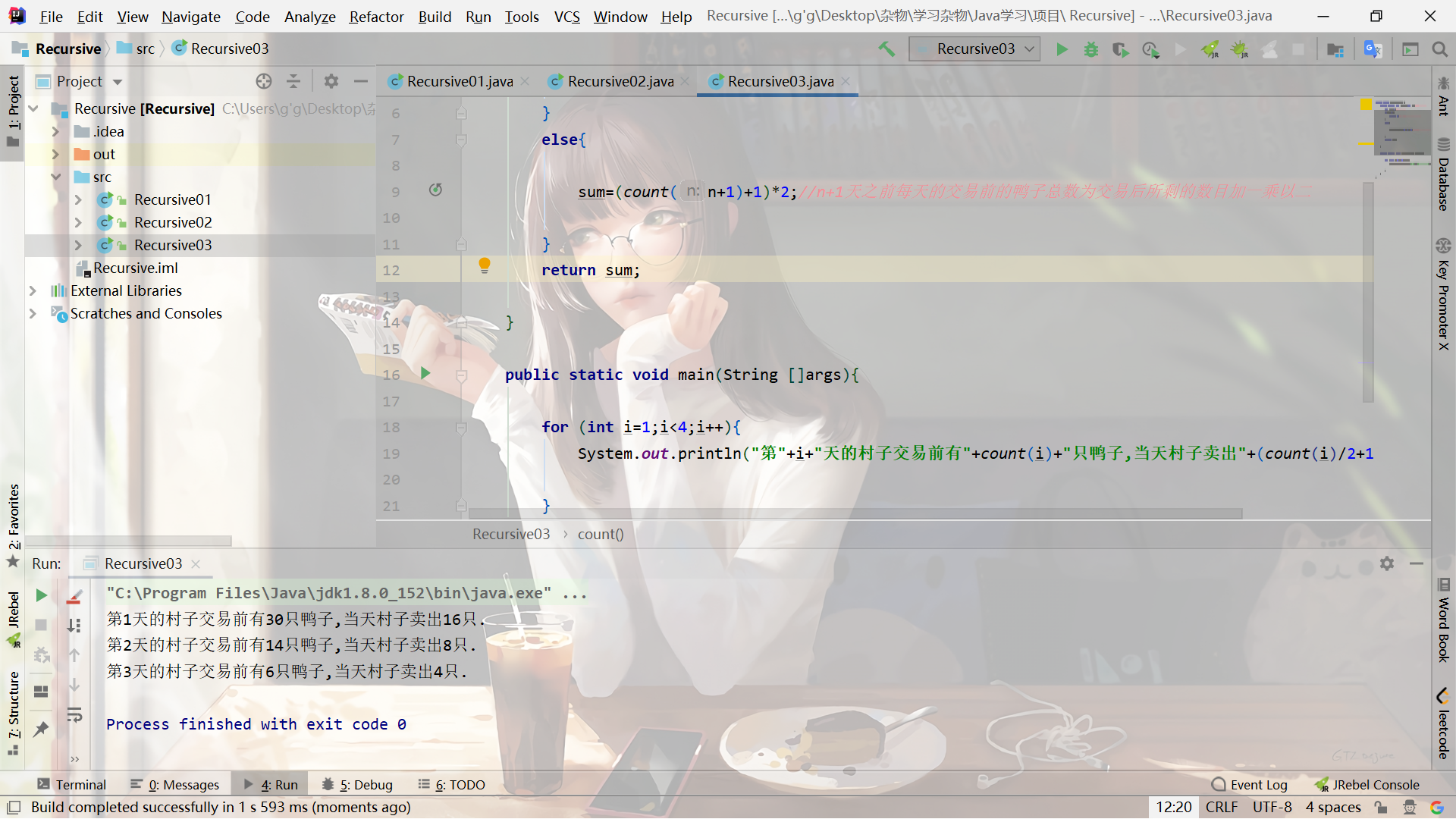Click CRLF line separator in status bar

click(1222, 808)
